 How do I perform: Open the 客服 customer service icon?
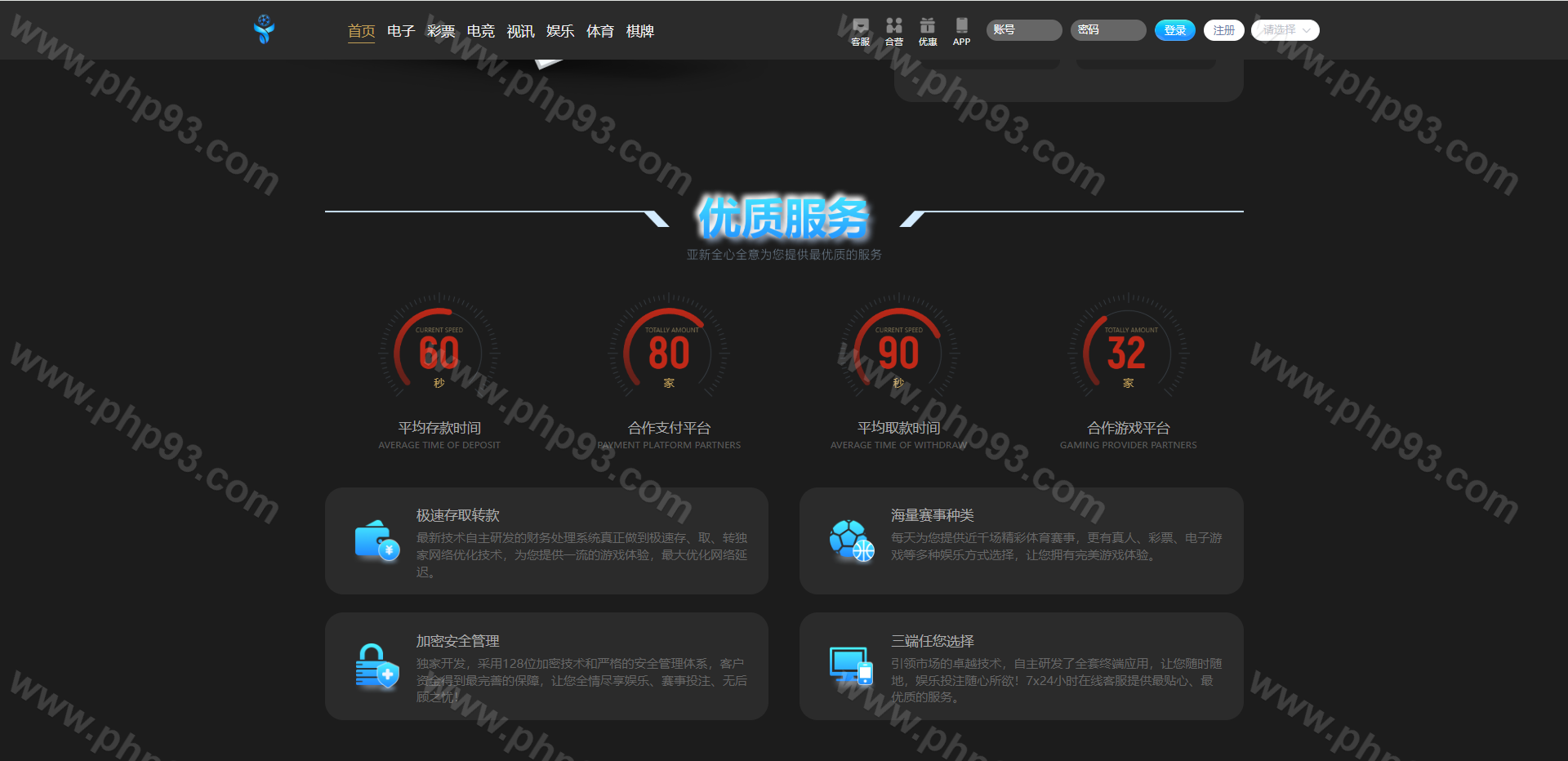[860, 30]
